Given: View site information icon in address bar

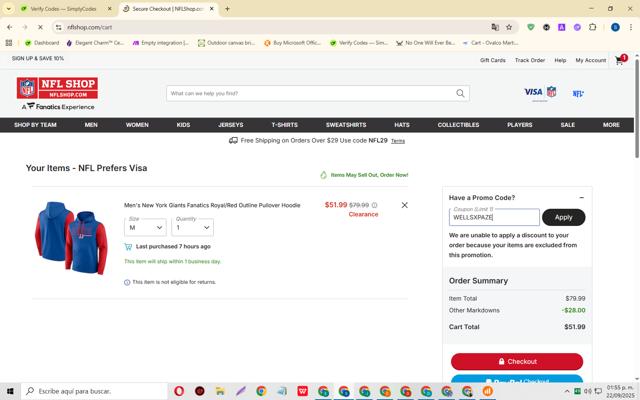Looking at the screenshot, I should [x=59, y=27].
